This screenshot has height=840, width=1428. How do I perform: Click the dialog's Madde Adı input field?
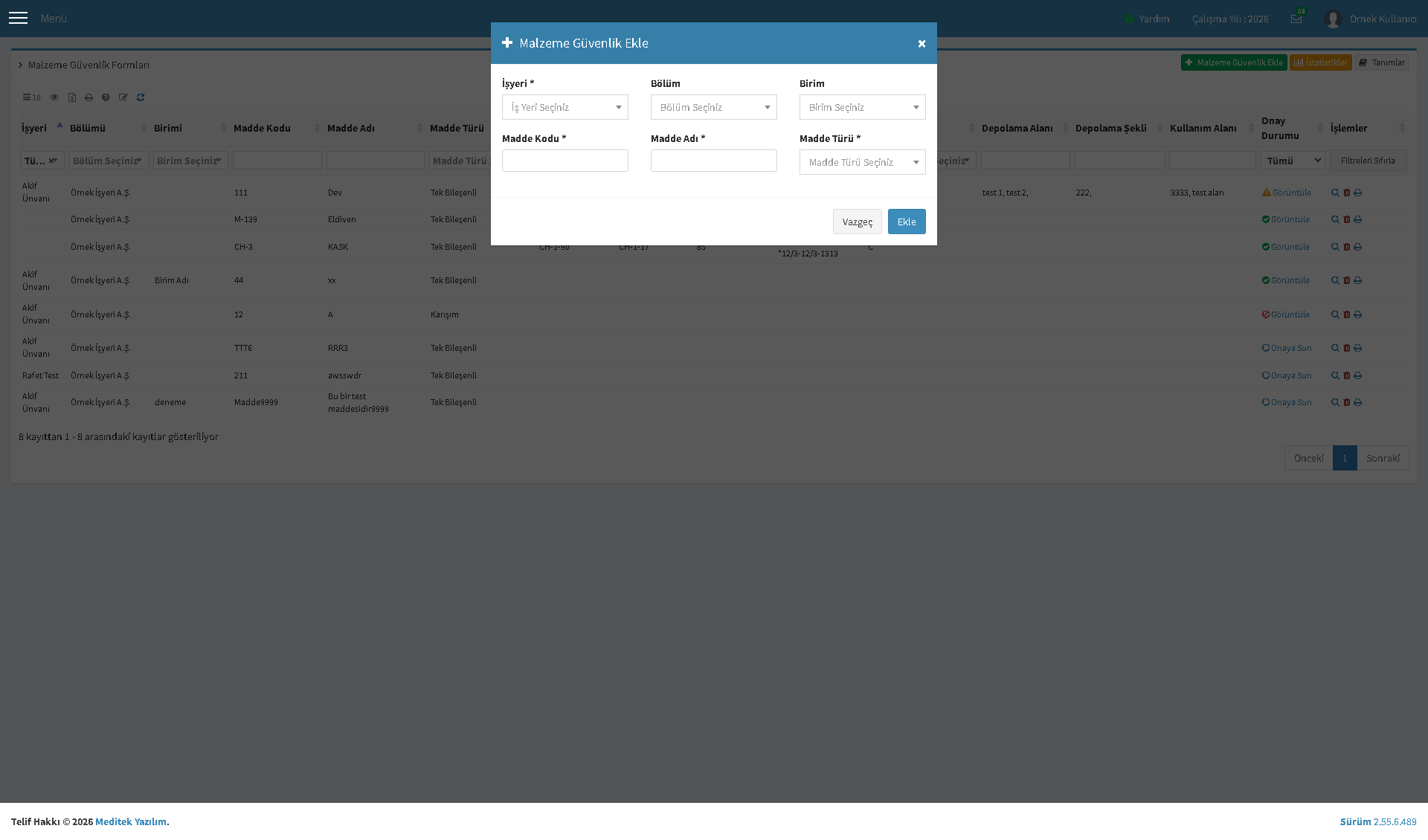point(714,161)
